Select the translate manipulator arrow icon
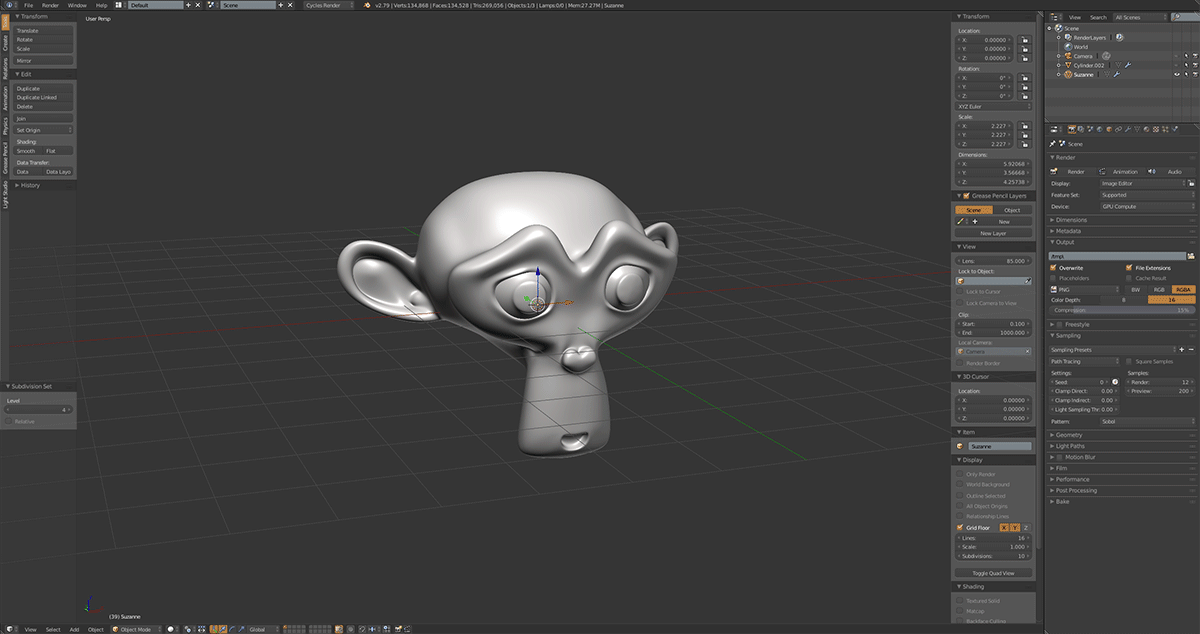 pyautogui.click(x=223, y=629)
